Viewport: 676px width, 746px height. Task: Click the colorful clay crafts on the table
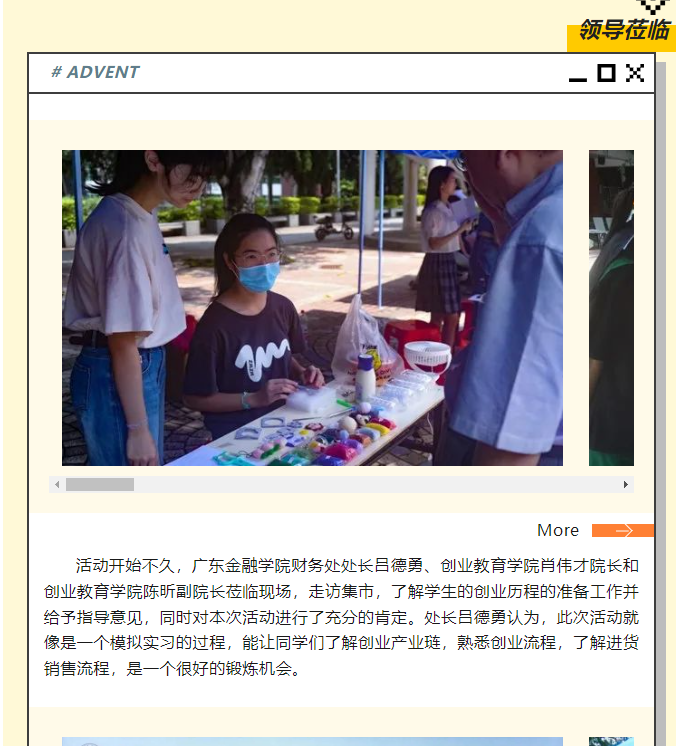pyautogui.click(x=314, y=438)
